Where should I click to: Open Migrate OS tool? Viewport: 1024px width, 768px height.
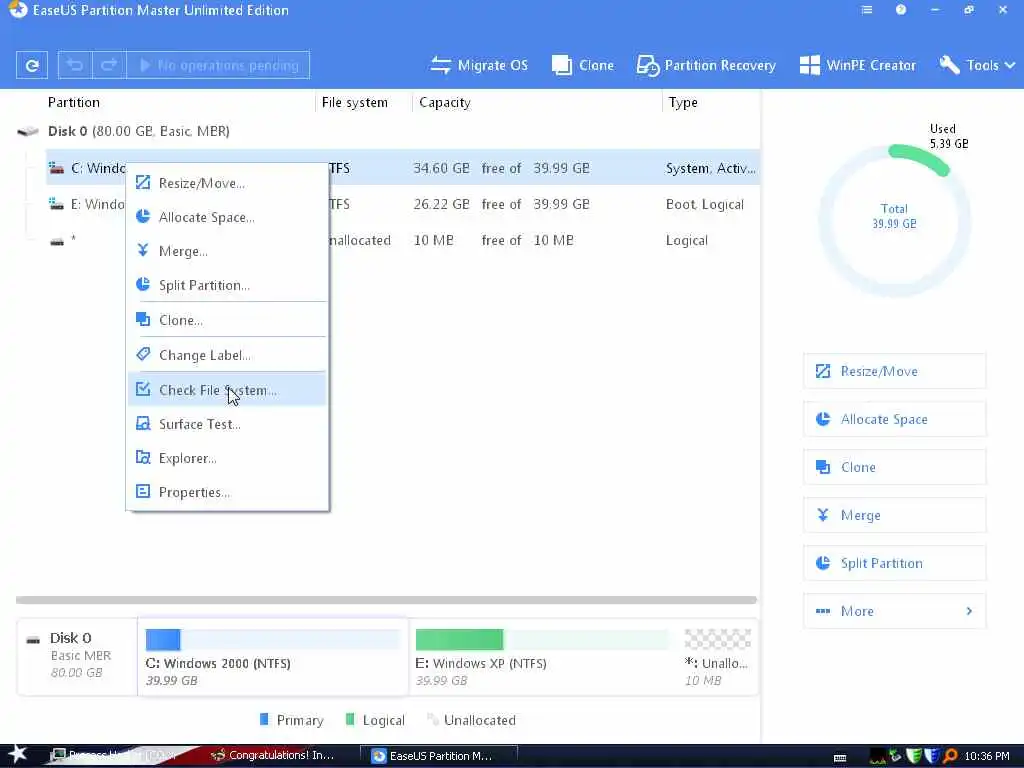pos(479,65)
